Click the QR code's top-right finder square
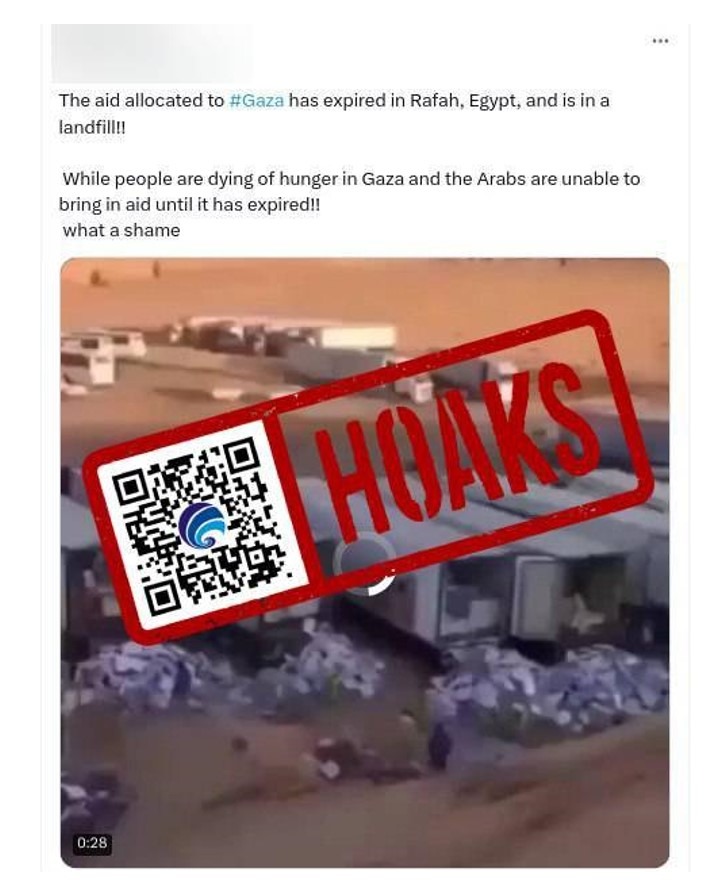Image resolution: width=727 pixels, height=896 pixels. (242, 454)
